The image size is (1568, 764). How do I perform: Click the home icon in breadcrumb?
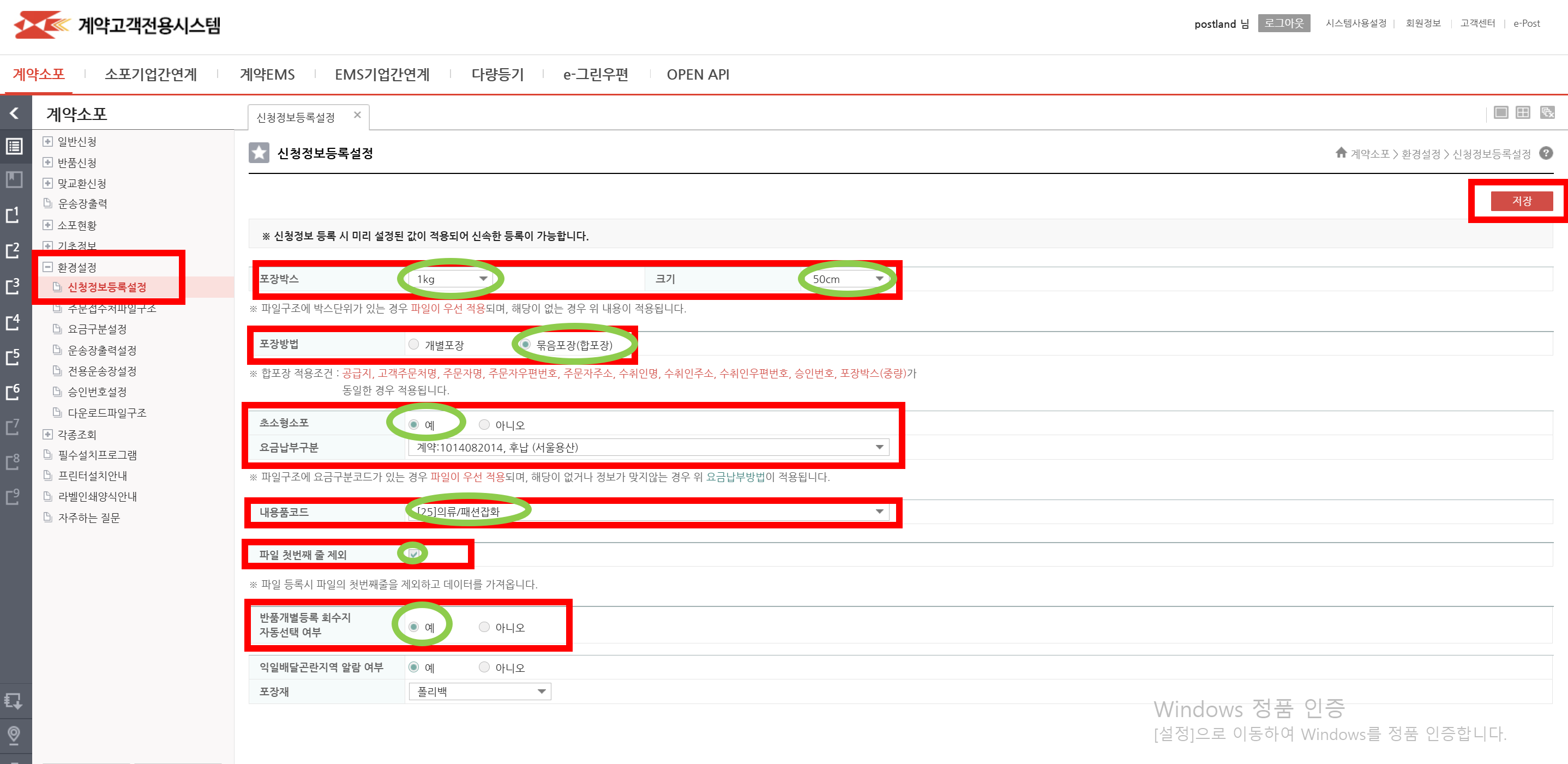tap(1341, 153)
